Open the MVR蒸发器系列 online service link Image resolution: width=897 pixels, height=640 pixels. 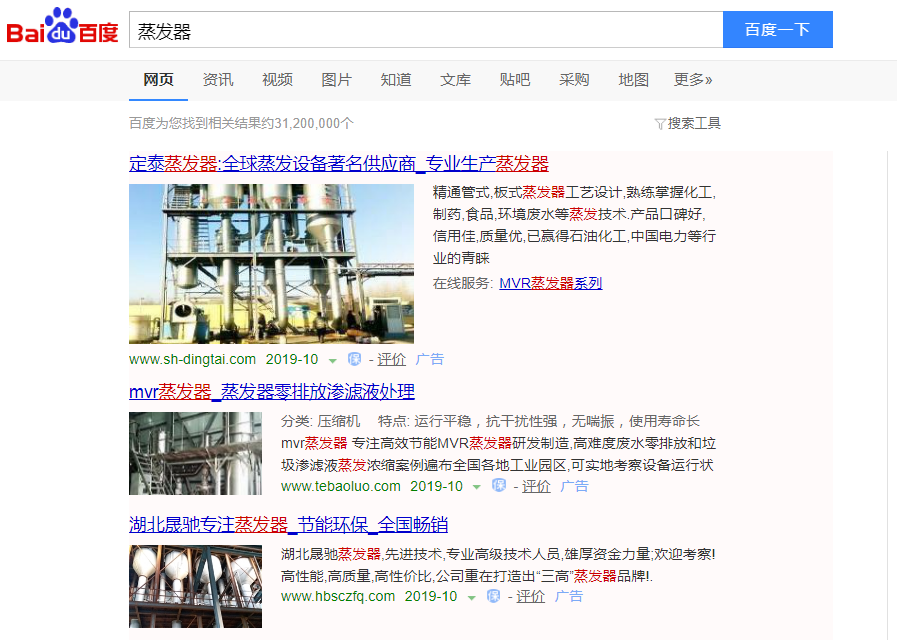(550, 283)
